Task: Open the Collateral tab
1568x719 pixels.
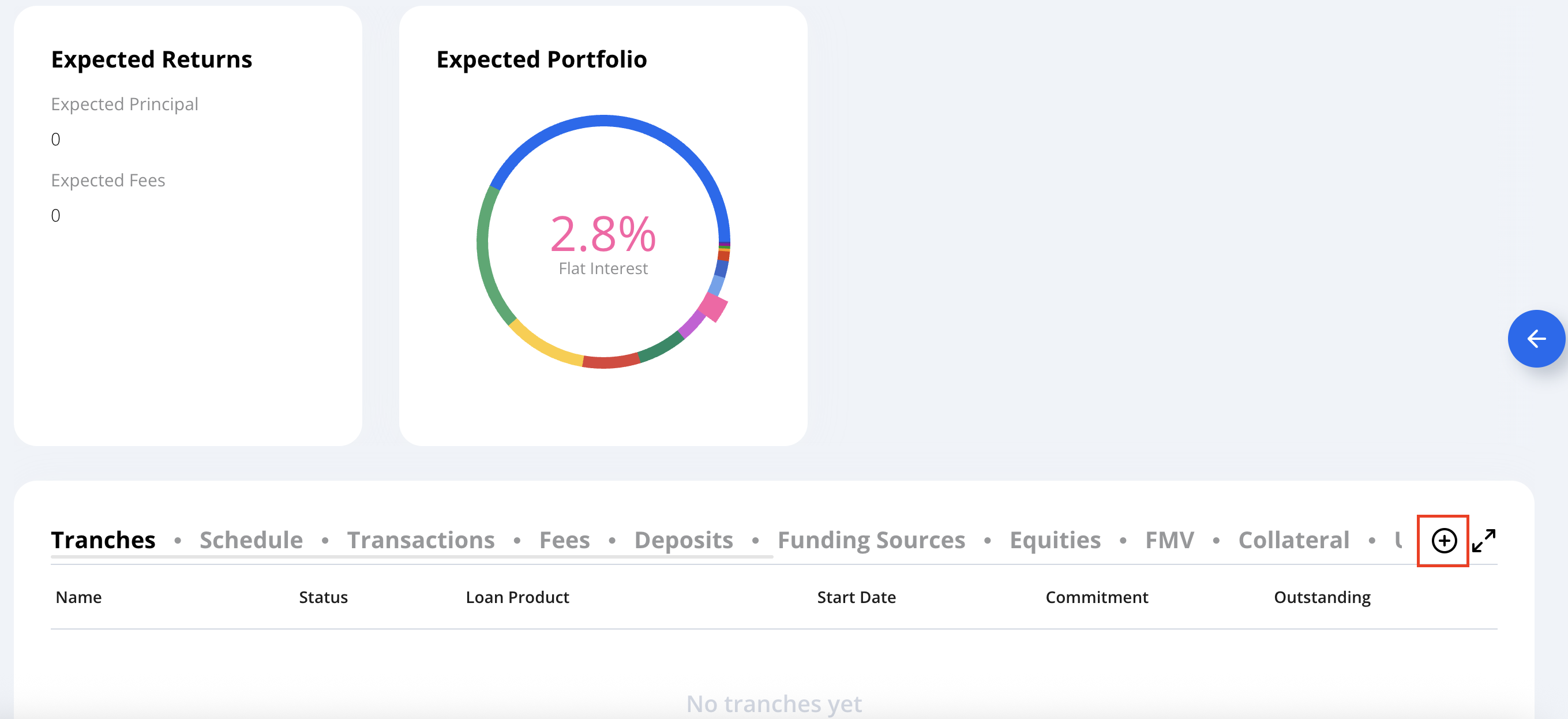Action: pos(1293,540)
